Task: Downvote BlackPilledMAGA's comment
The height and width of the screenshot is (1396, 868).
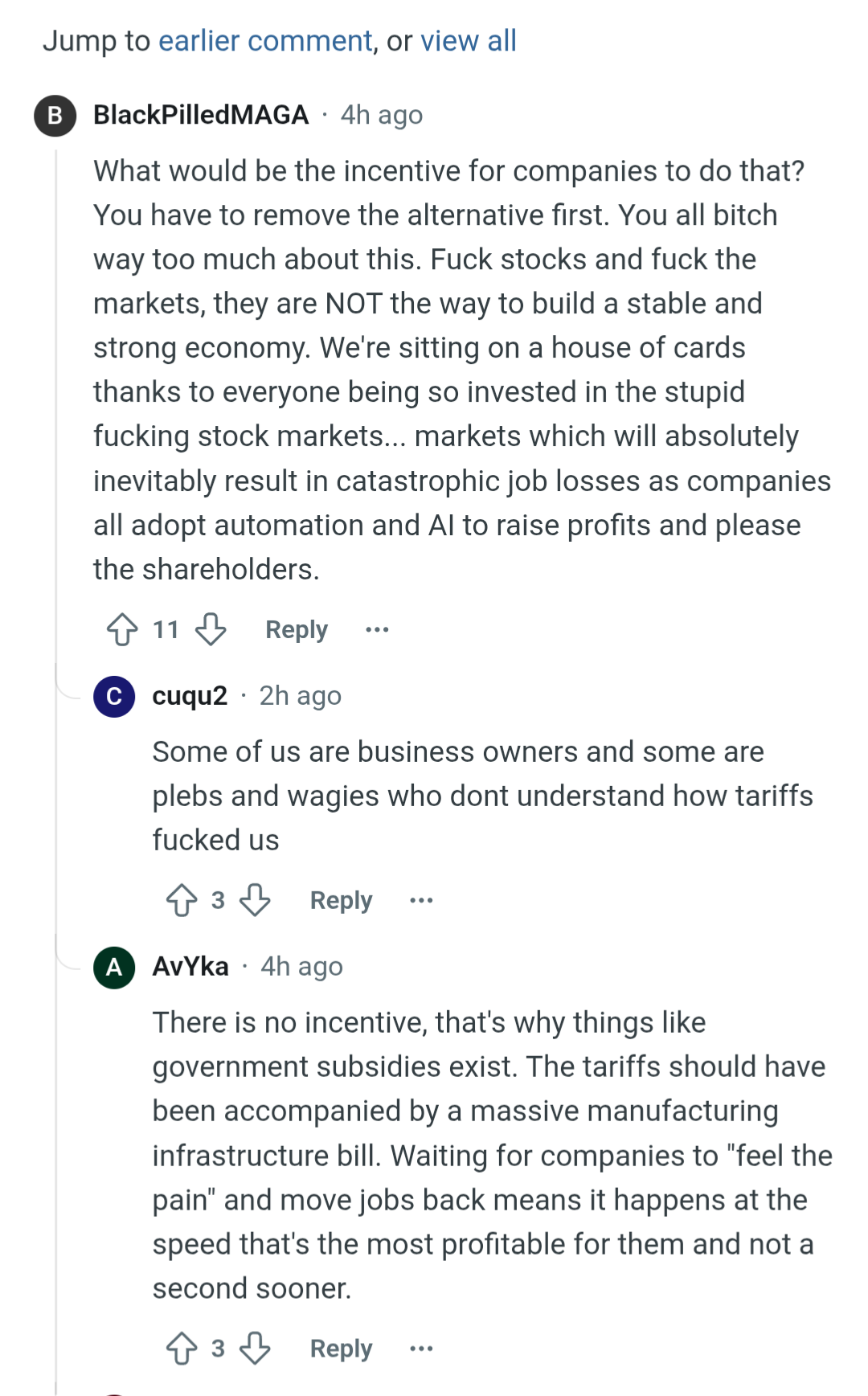Action: pyautogui.click(x=211, y=629)
